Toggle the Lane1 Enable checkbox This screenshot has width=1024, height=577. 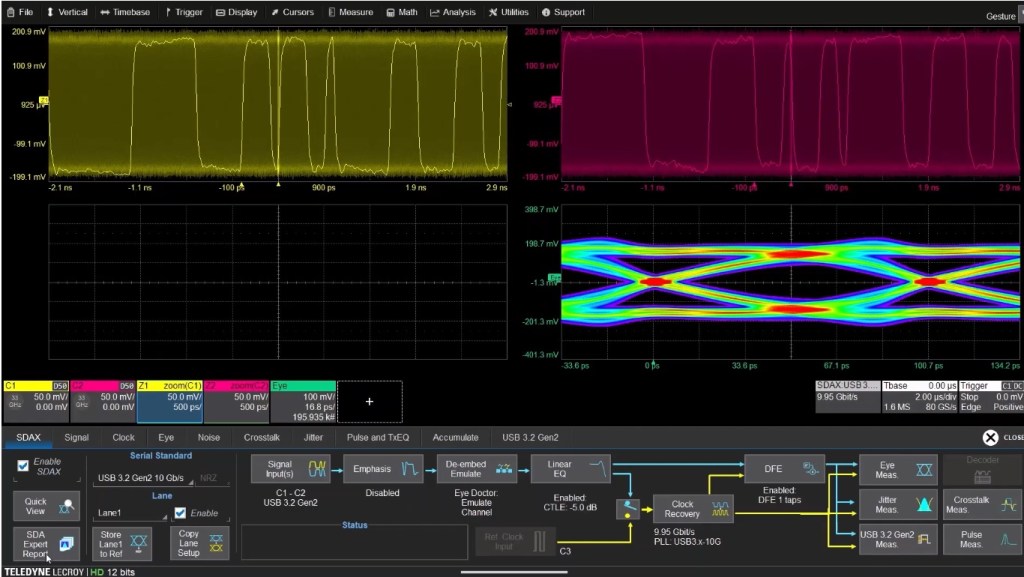point(180,513)
